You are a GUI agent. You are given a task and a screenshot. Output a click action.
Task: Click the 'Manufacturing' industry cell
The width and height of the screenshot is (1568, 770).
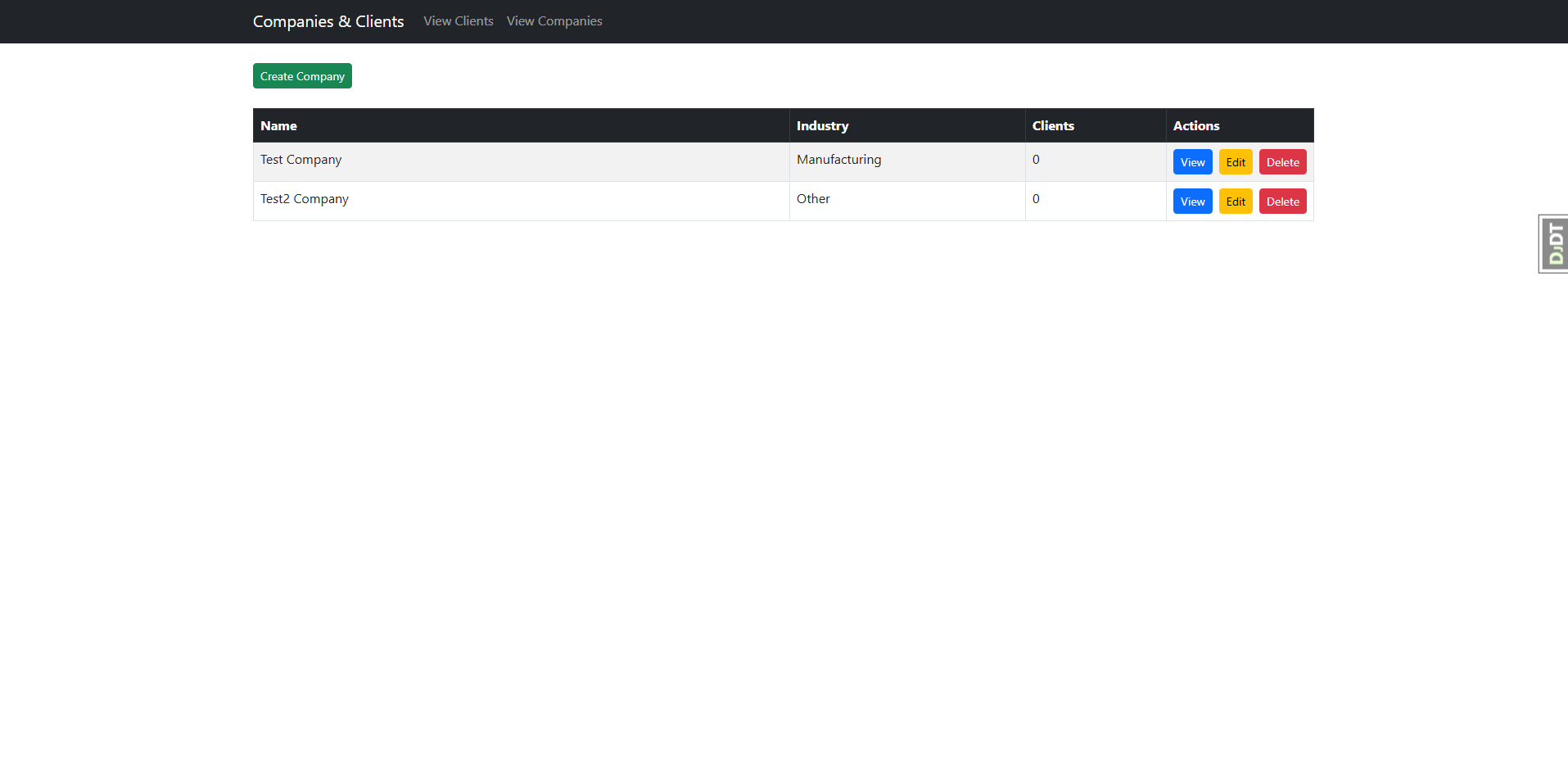pos(907,162)
